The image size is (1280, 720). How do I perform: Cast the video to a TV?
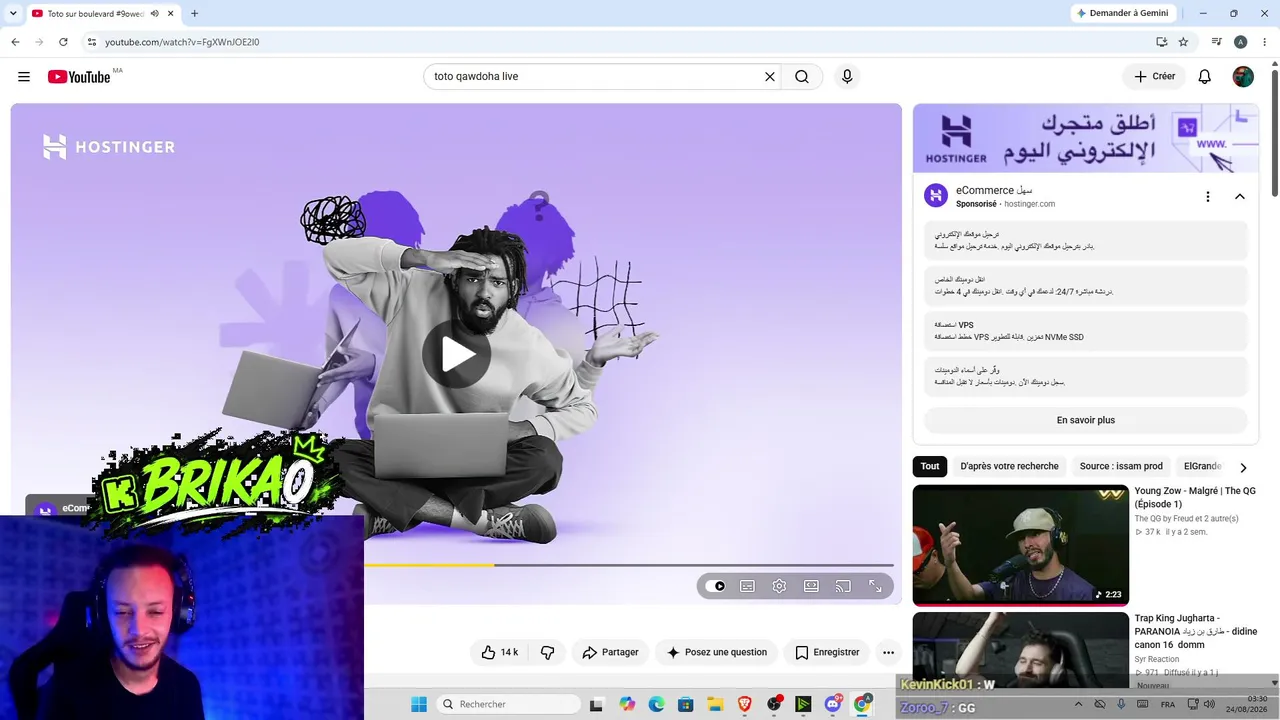click(843, 586)
